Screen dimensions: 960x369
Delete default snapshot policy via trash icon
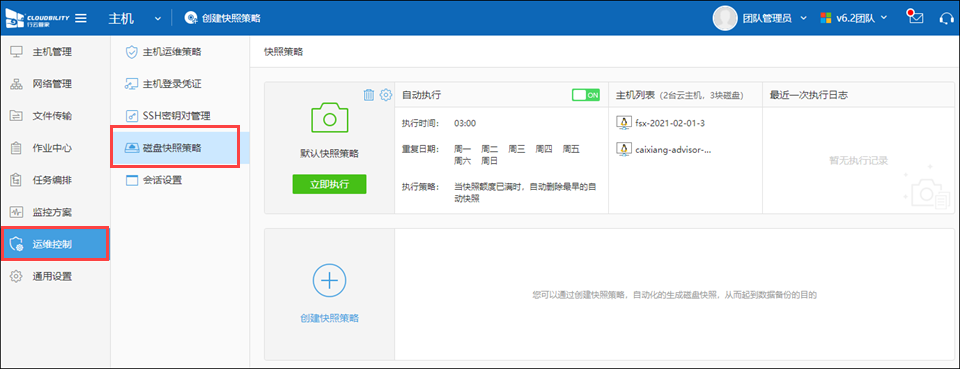pyautogui.click(x=369, y=95)
